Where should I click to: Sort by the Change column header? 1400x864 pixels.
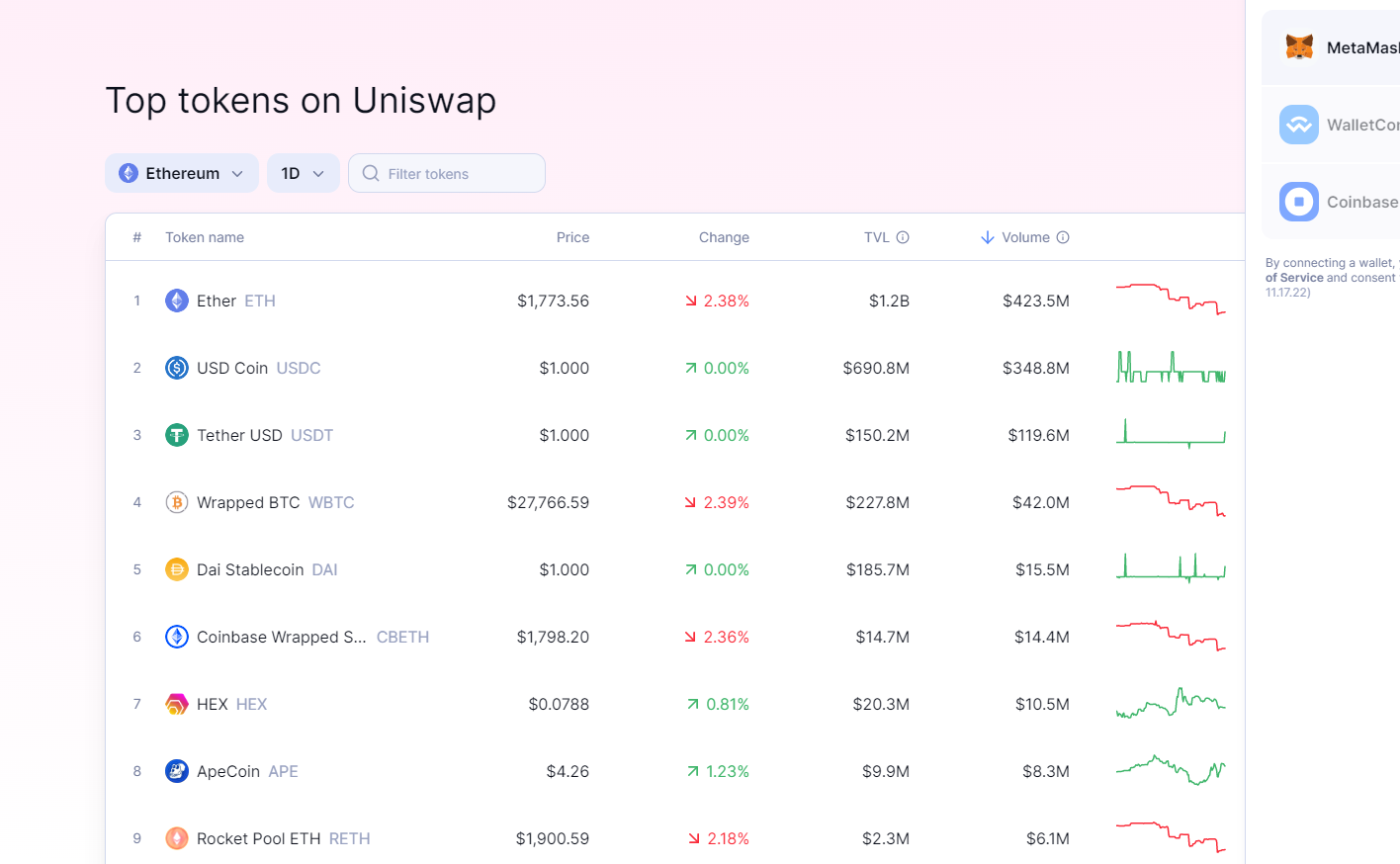(724, 237)
